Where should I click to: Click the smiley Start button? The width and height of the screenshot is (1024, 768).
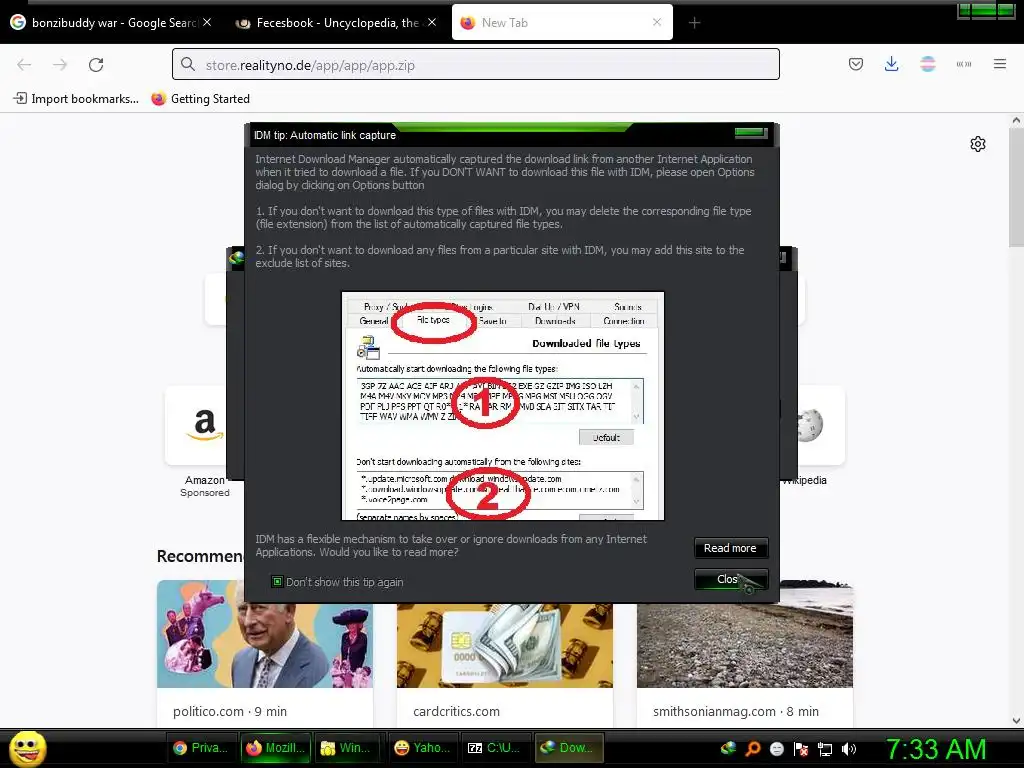27,748
